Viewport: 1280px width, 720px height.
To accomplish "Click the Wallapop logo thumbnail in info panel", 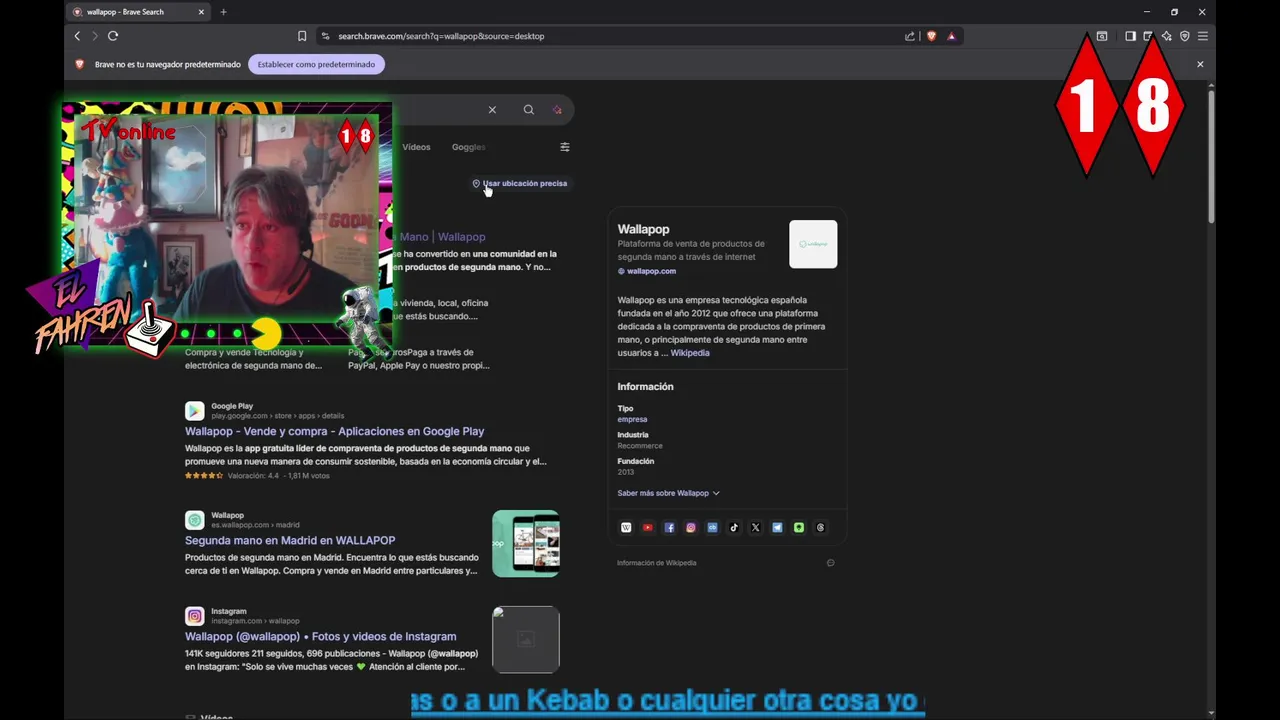I will (x=813, y=244).
